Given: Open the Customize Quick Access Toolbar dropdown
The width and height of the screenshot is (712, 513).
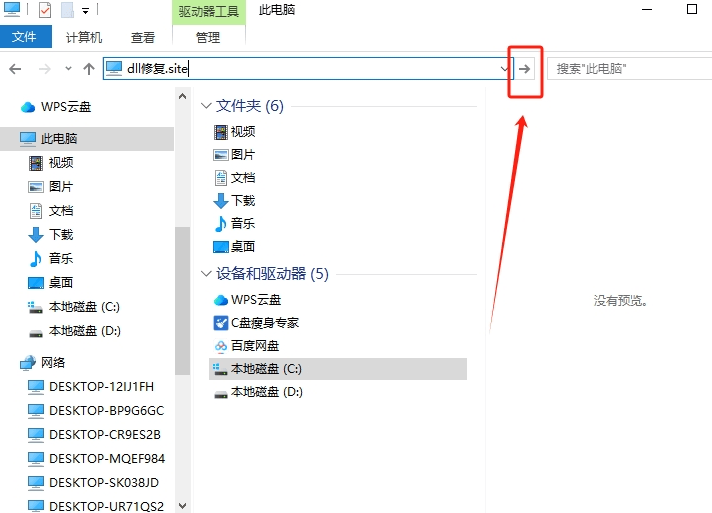Looking at the screenshot, I should tap(85, 10).
